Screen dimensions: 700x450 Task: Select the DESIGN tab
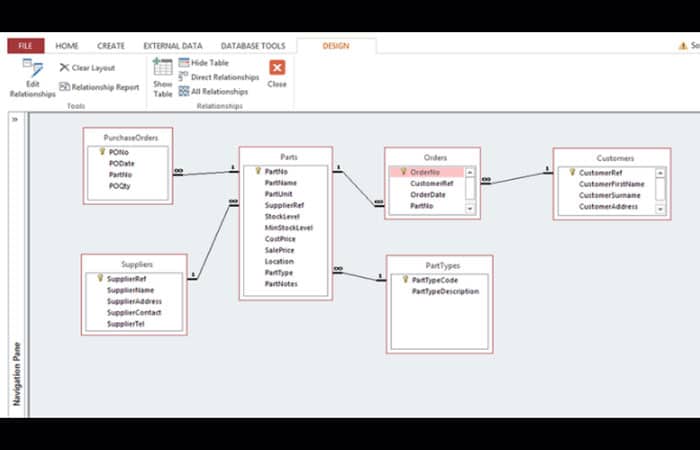coord(336,46)
